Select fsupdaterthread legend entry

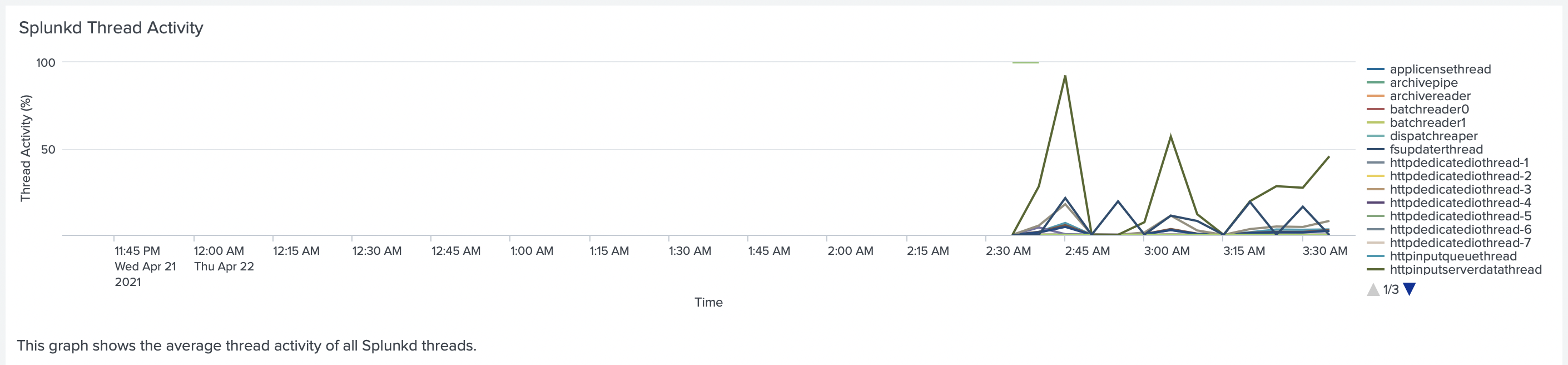[x=1436, y=150]
